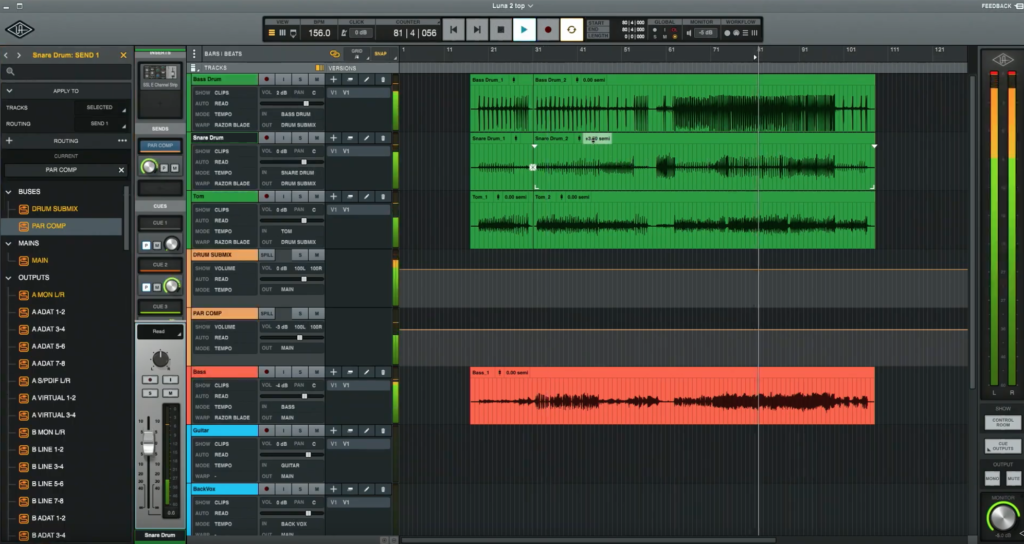
Task: Solo the DRUM SUBMIX bus
Action: (300, 255)
